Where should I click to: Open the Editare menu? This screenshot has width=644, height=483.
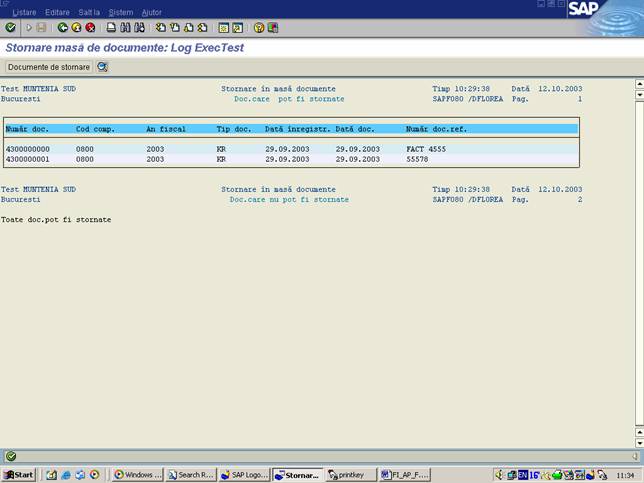58,12
